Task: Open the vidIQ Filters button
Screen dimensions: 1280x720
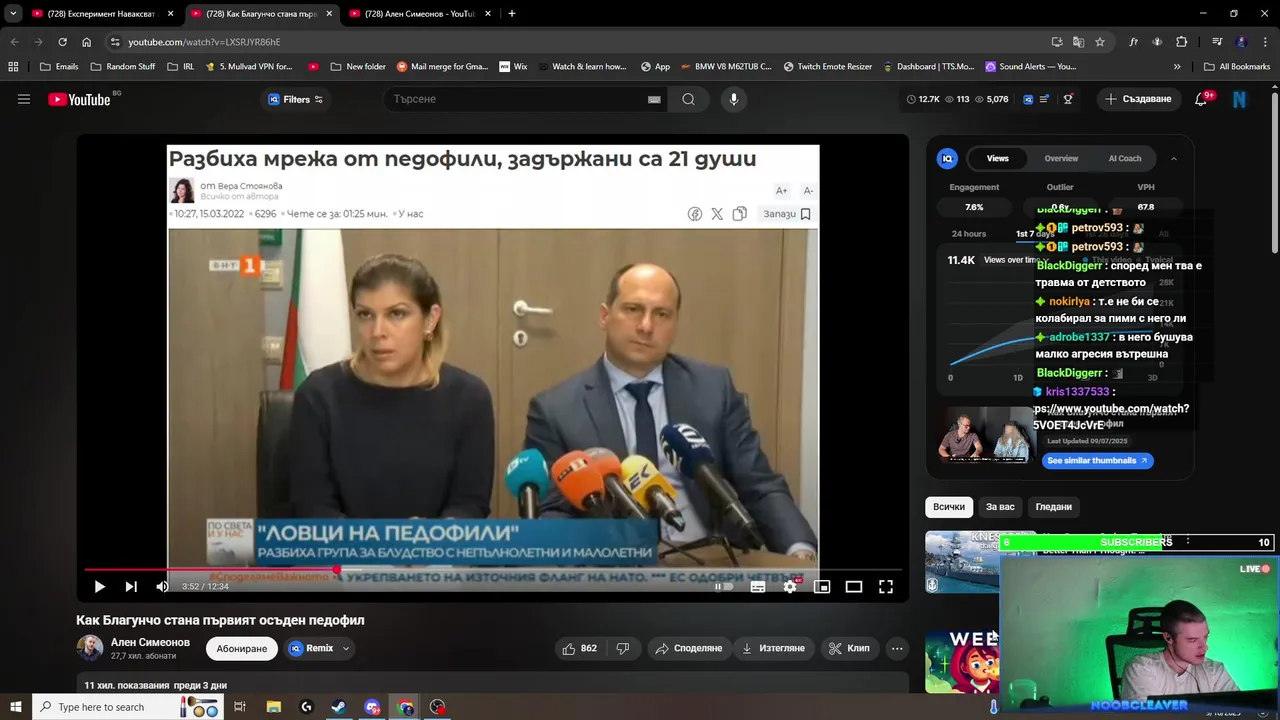Action: [295, 99]
